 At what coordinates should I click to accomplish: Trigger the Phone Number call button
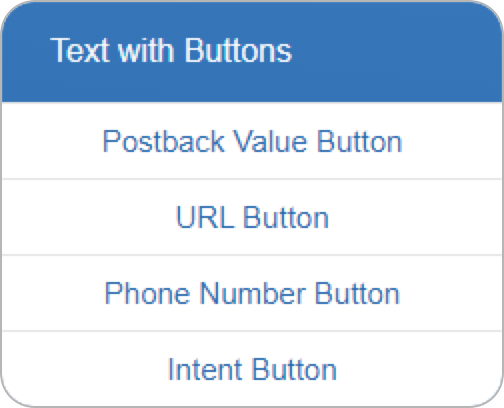[252, 293]
